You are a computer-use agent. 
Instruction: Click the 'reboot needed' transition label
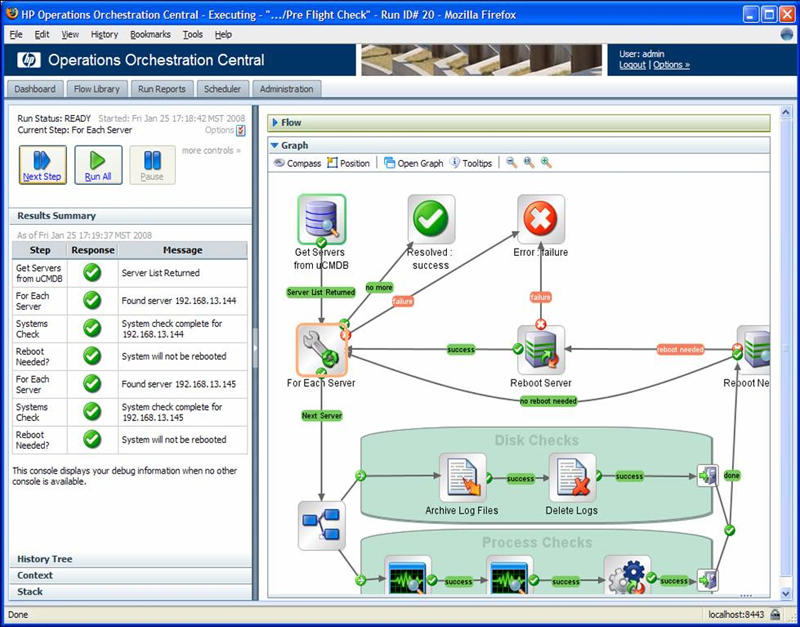(680, 349)
